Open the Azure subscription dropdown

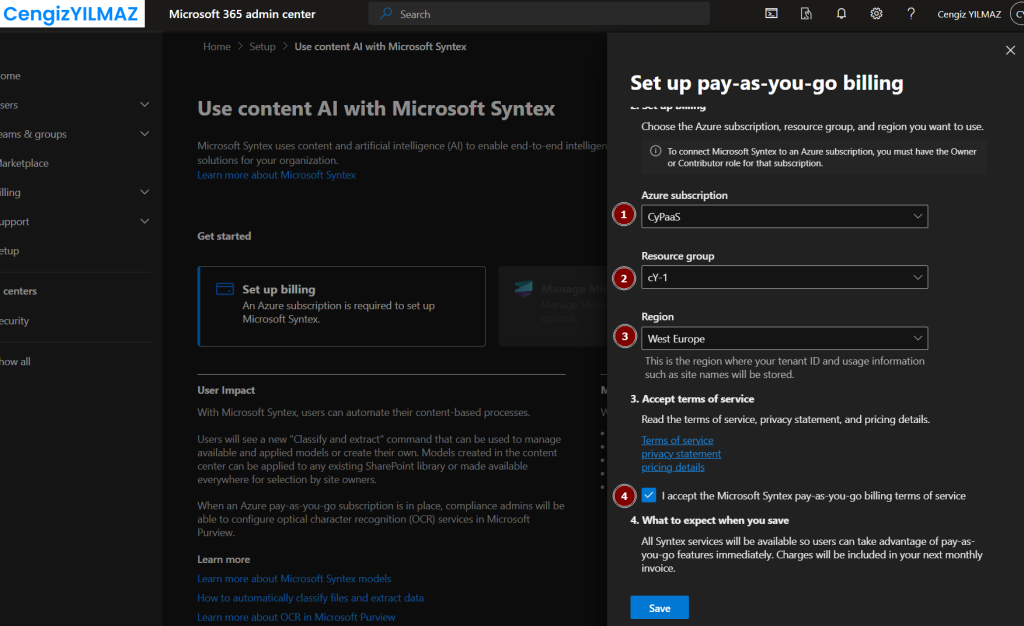(784, 216)
